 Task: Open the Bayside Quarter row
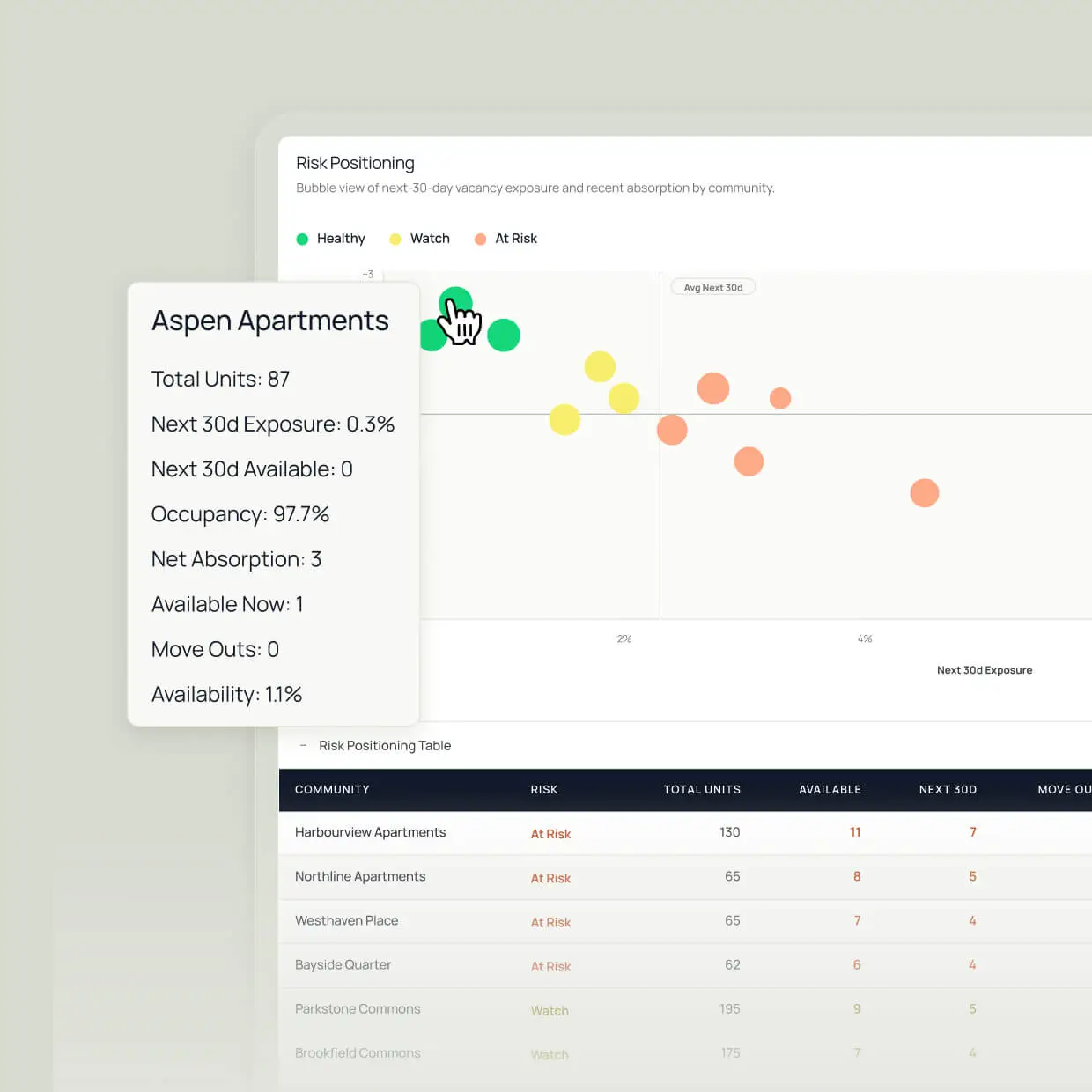coord(685,965)
